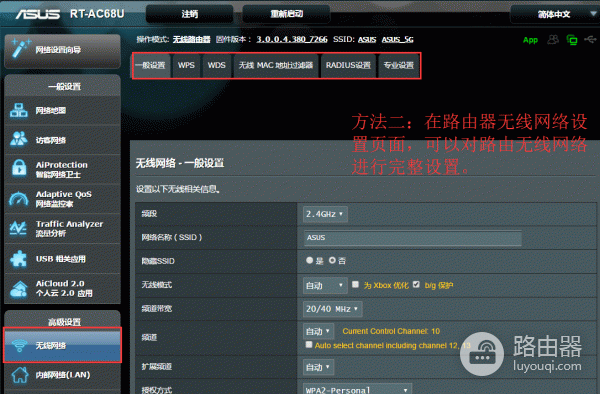The width and height of the screenshot is (600, 394).
Task: Click the green App icon in the header
Action: coord(530,40)
